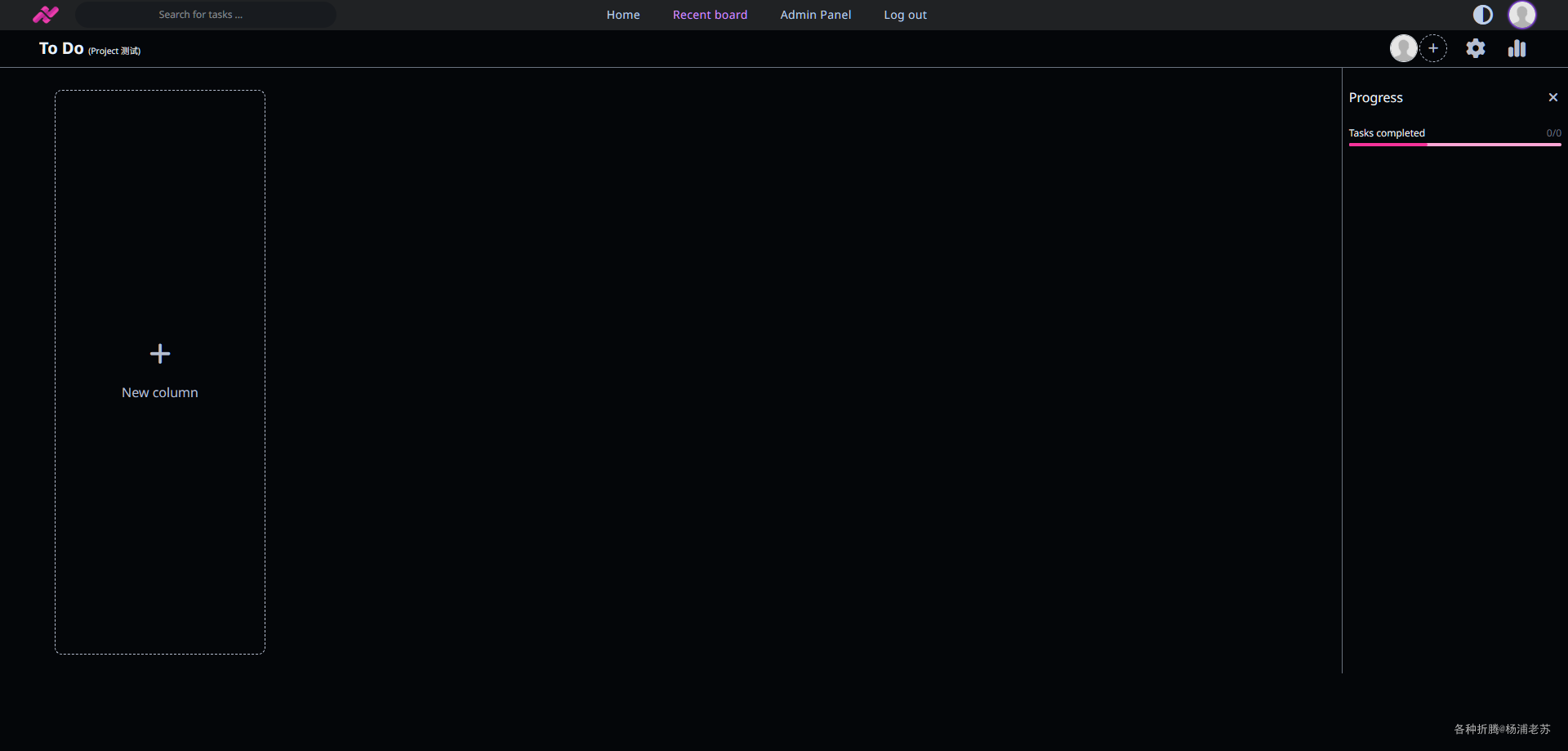
Task: Click the To Do board title
Action: coord(61,48)
